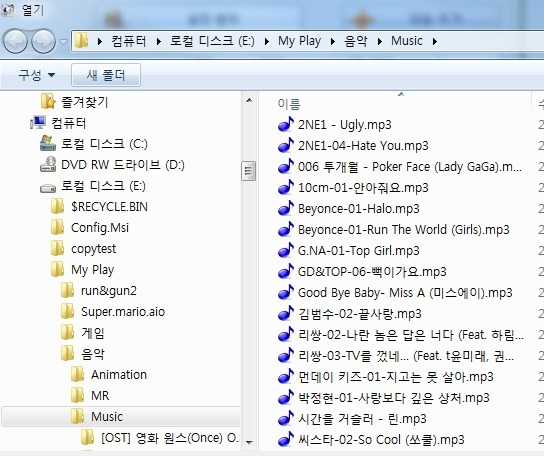The width and height of the screenshot is (544, 456).
Task: Click the music icon of 리쌍-02-나란 놈은 답은 너다
Action: tap(286, 335)
